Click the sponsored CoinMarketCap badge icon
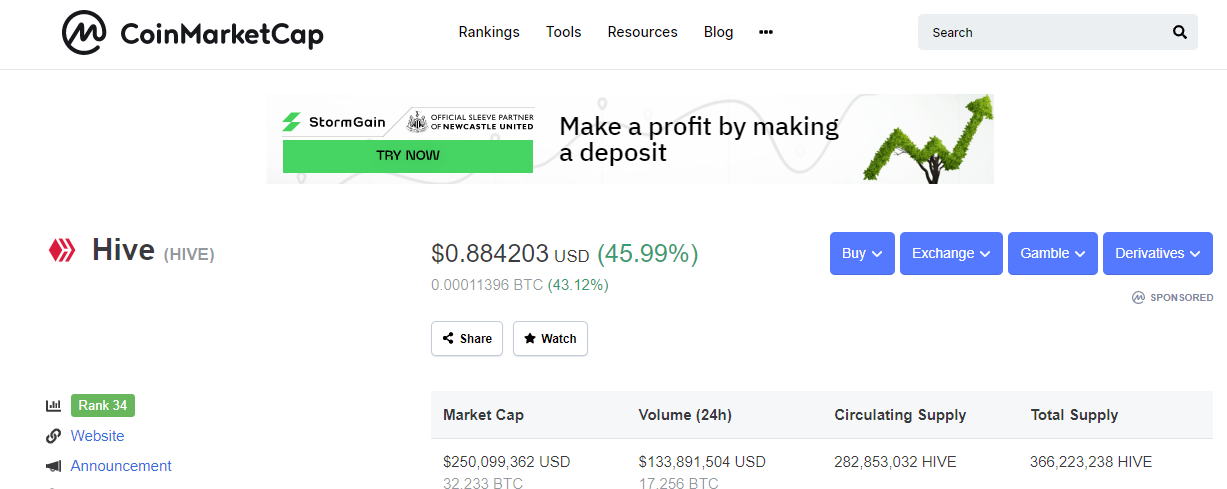 click(1138, 297)
